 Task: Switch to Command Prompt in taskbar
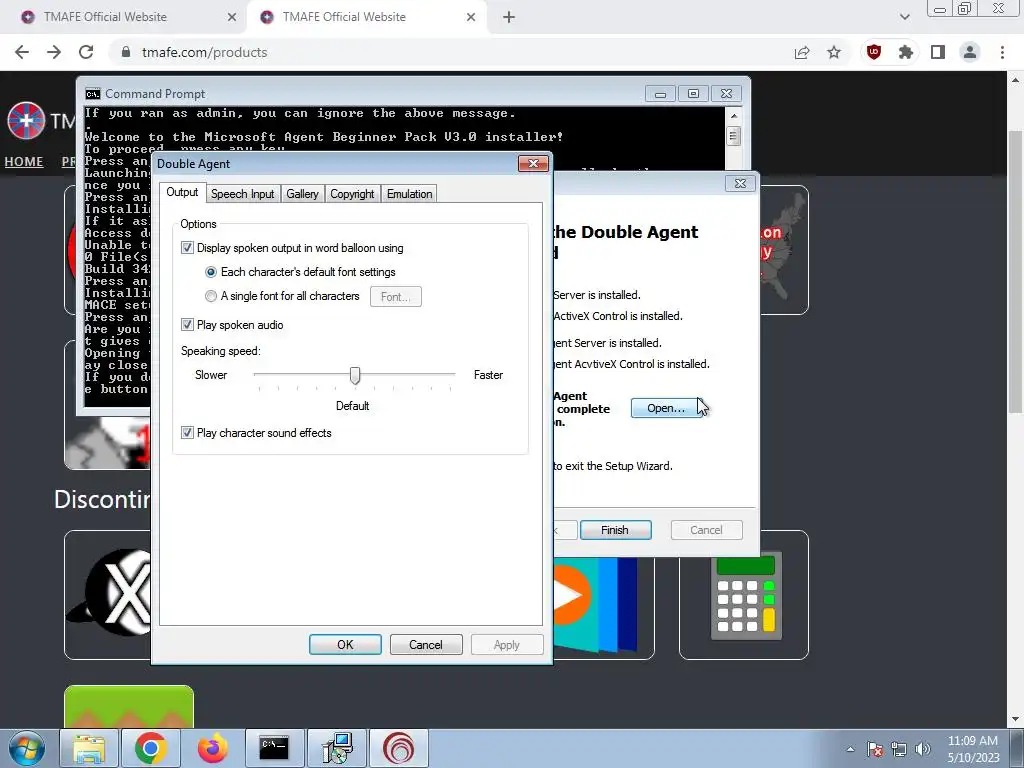[274, 748]
